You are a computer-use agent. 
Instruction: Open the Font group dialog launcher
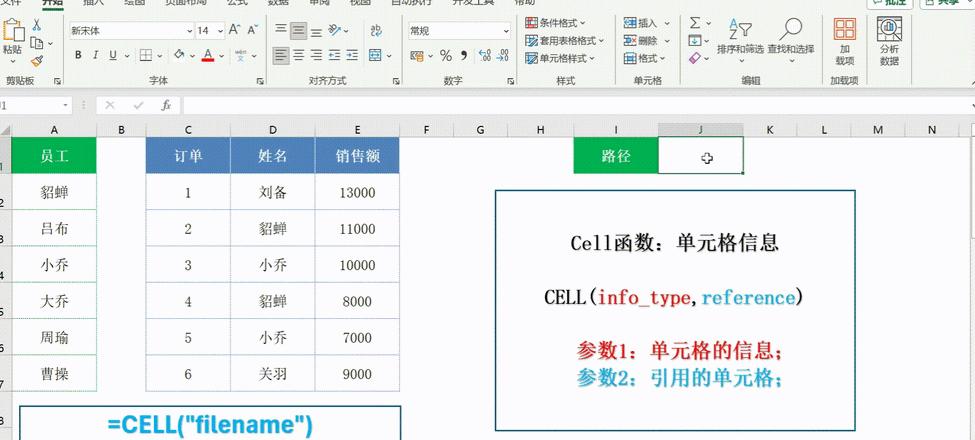[260, 81]
